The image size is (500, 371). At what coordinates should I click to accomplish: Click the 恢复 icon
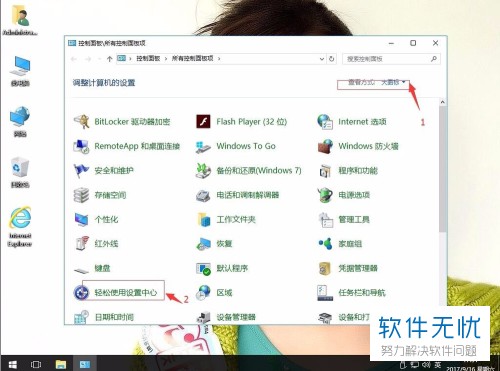[x=203, y=244]
